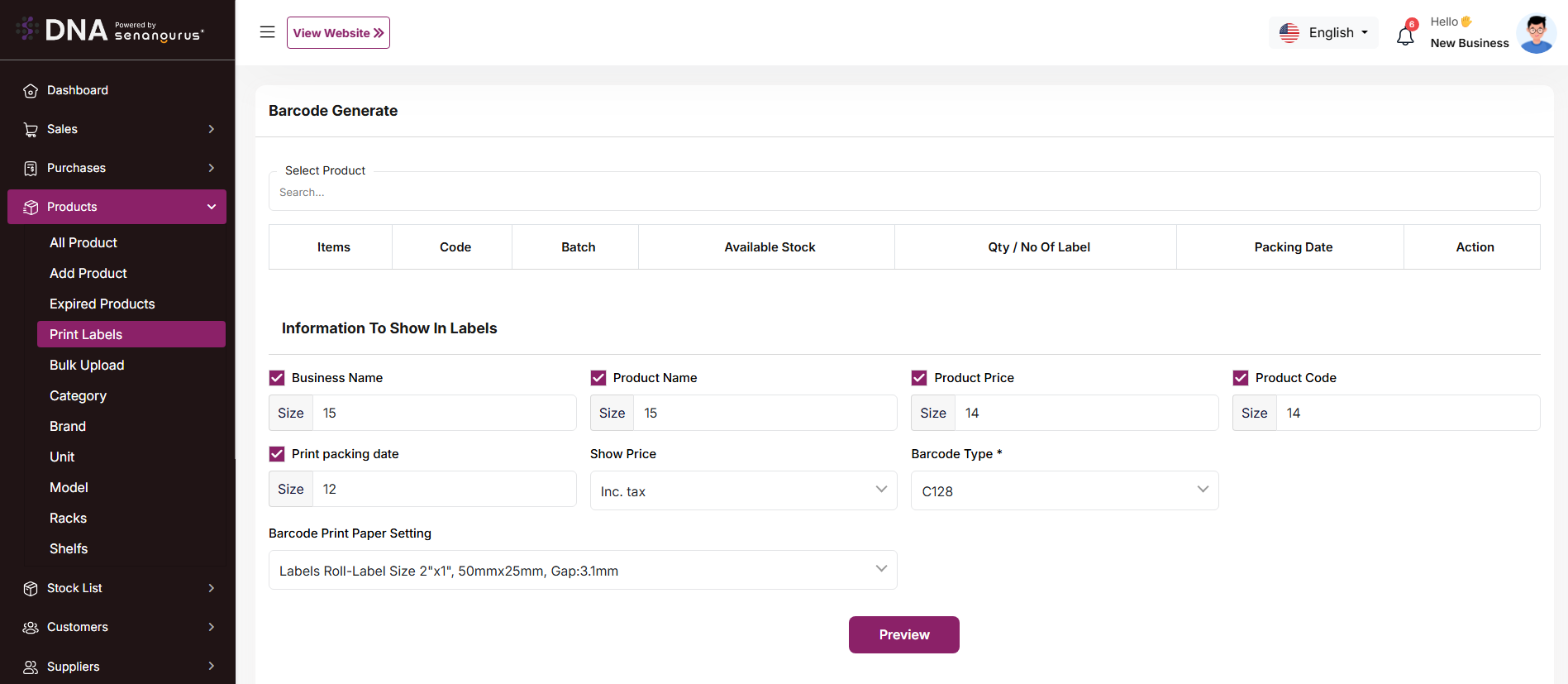Go to Bulk Upload menu item

pyautogui.click(x=87, y=365)
